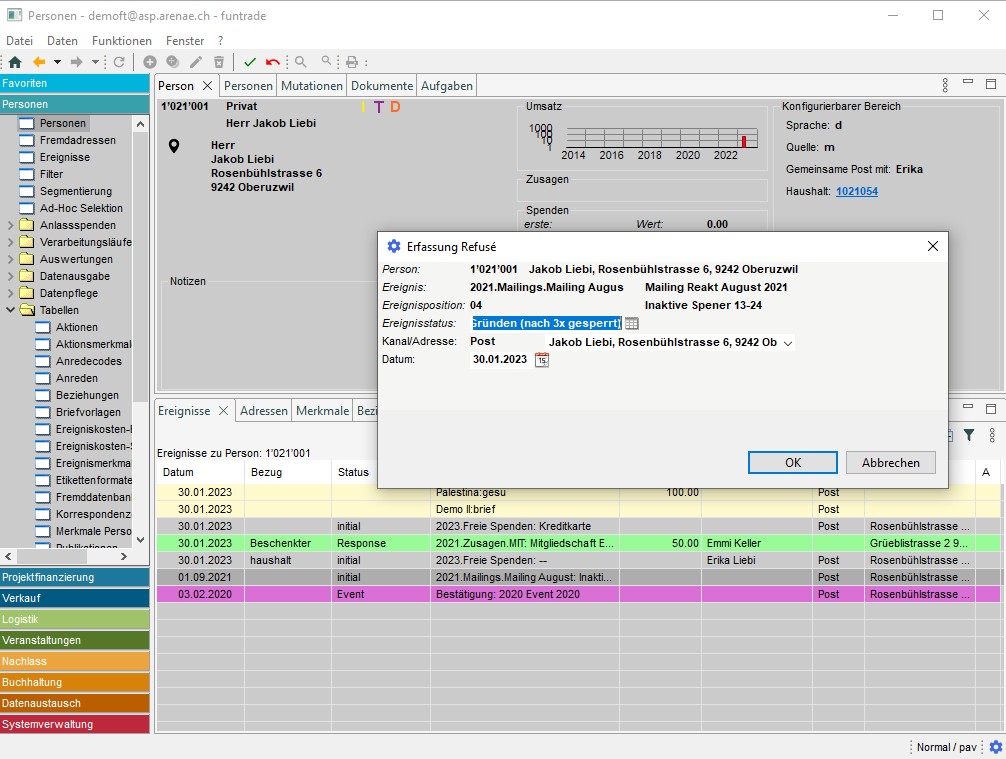Open the Ereignisstatus lookup table icon
The height and width of the screenshot is (759, 1006).
[x=632, y=323]
